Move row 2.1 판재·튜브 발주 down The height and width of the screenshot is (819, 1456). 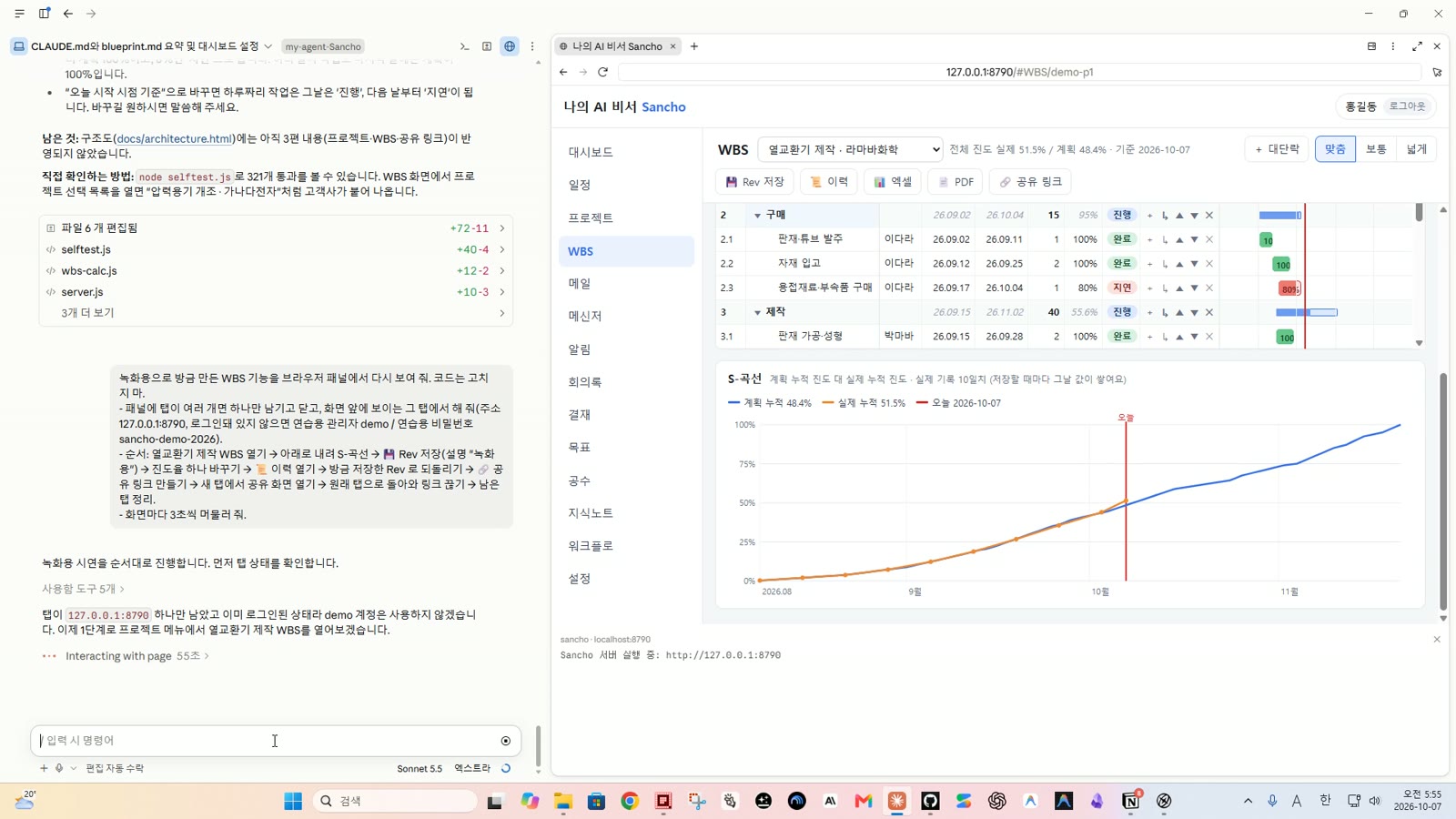pyautogui.click(x=1194, y=239)
